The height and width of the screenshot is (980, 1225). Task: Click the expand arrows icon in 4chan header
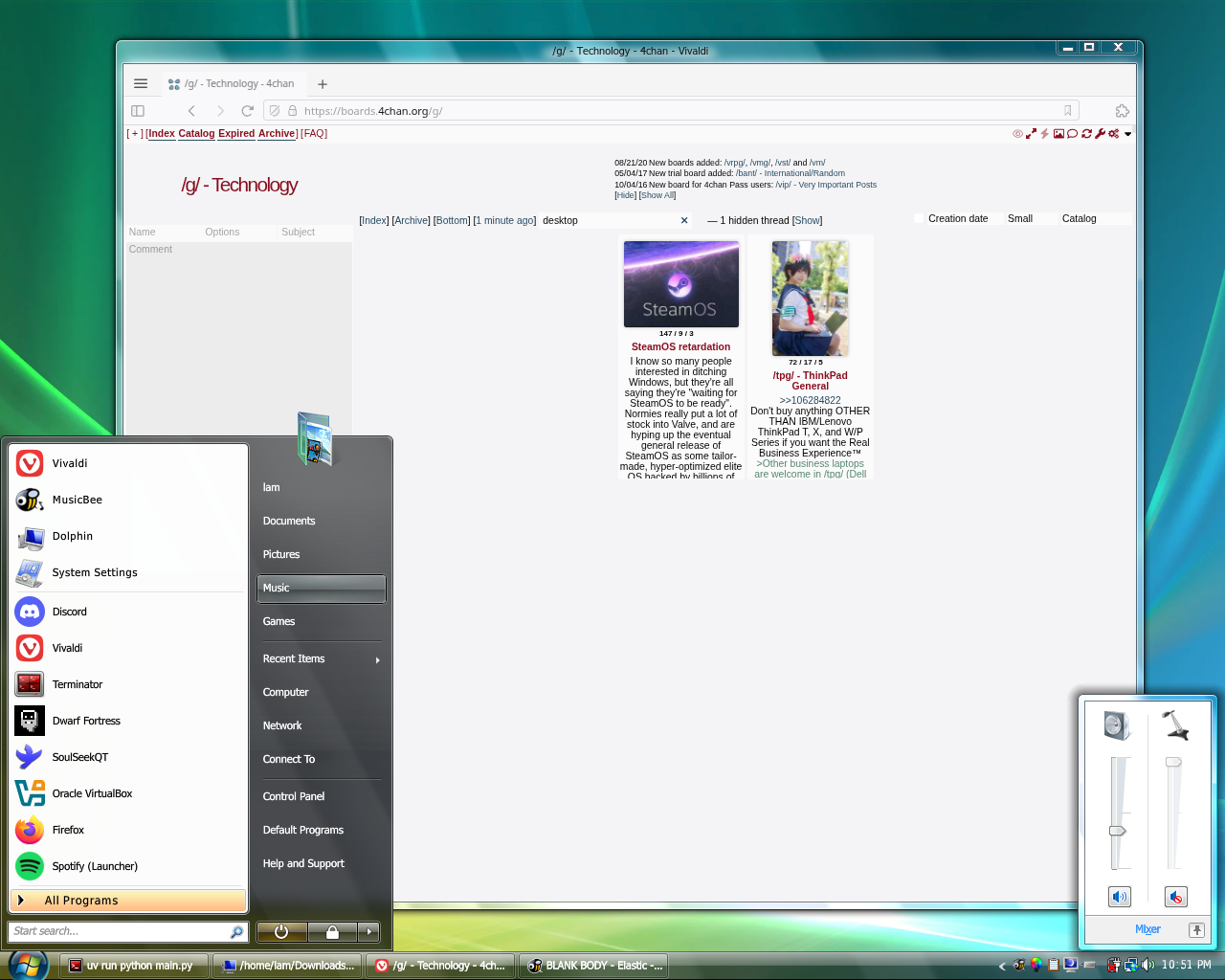click(x=1031, y=134)
